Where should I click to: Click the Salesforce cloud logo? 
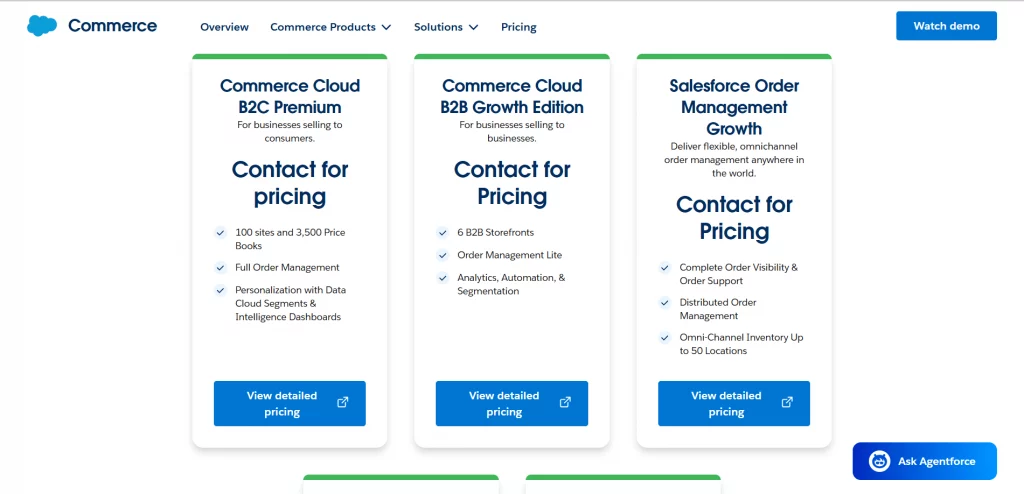point(42,25)
